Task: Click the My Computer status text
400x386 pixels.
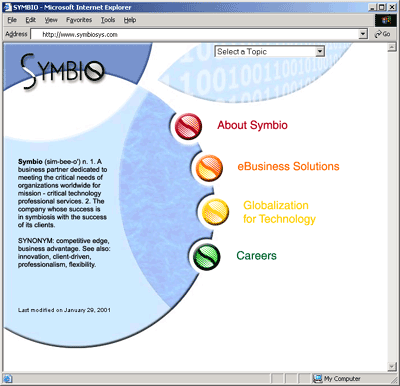Action: [x=342, y=379]
